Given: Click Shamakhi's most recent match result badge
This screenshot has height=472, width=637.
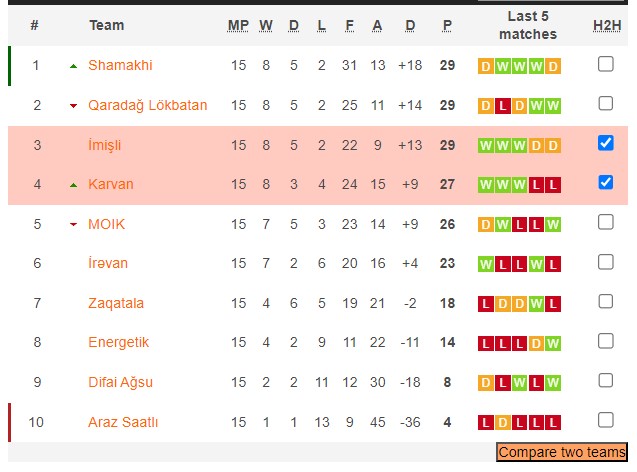Looking at the screenshot, I should pyautogui.click(x=553, y=66).
